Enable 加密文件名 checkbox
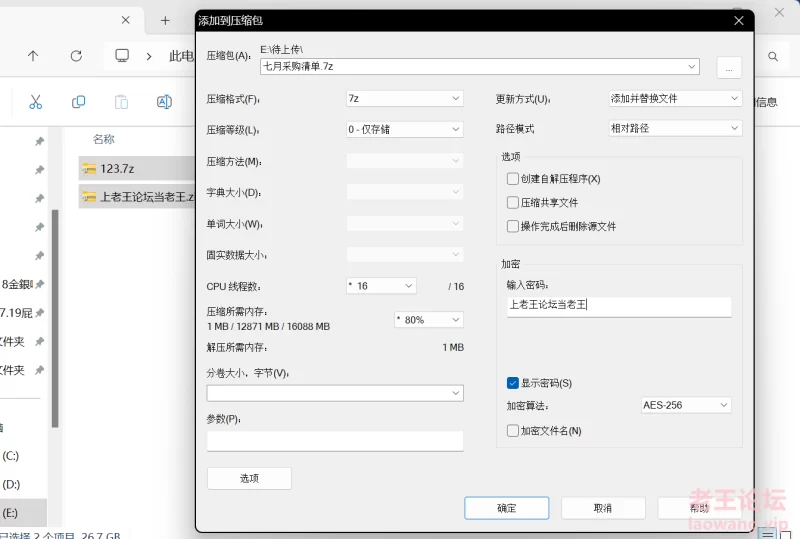 point(513,431)
